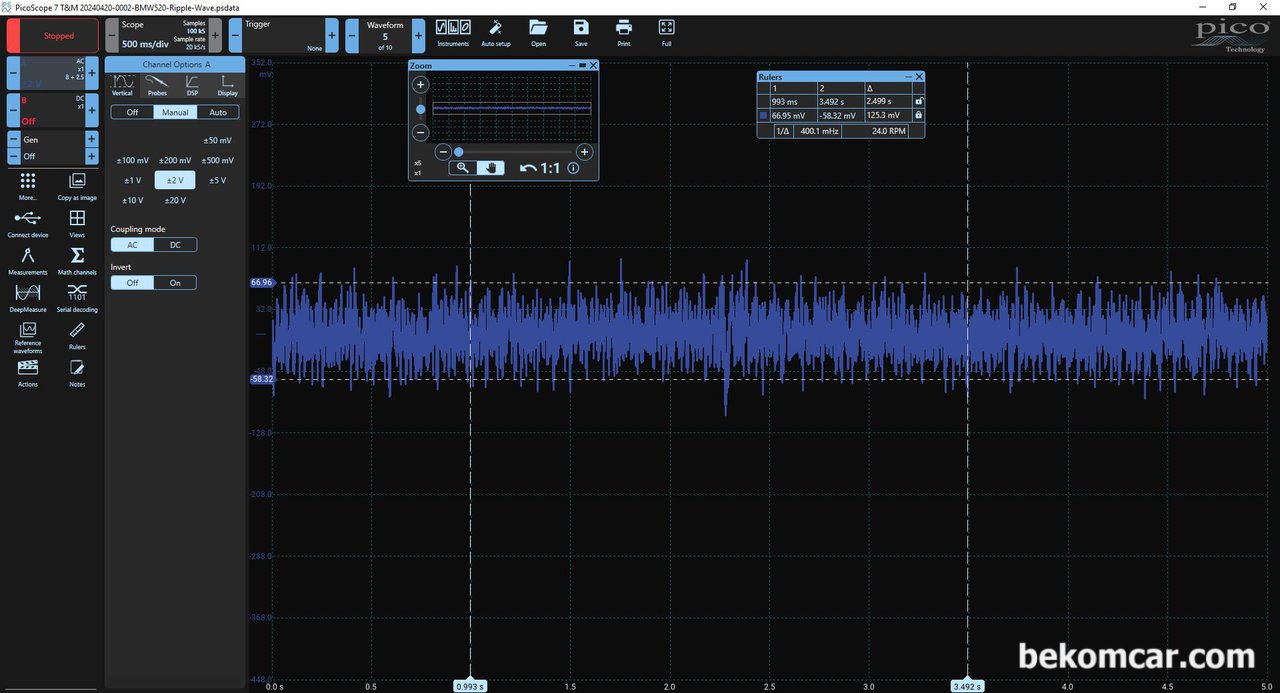This screenshot has width=1280, height=693.
Task: Open the Views layout tool
Action: [77, 223]
